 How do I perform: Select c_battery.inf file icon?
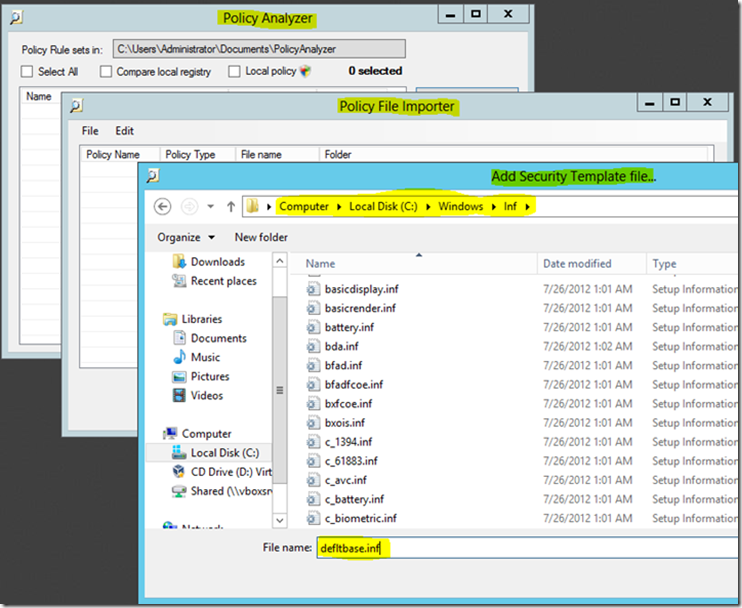point(312,499)
